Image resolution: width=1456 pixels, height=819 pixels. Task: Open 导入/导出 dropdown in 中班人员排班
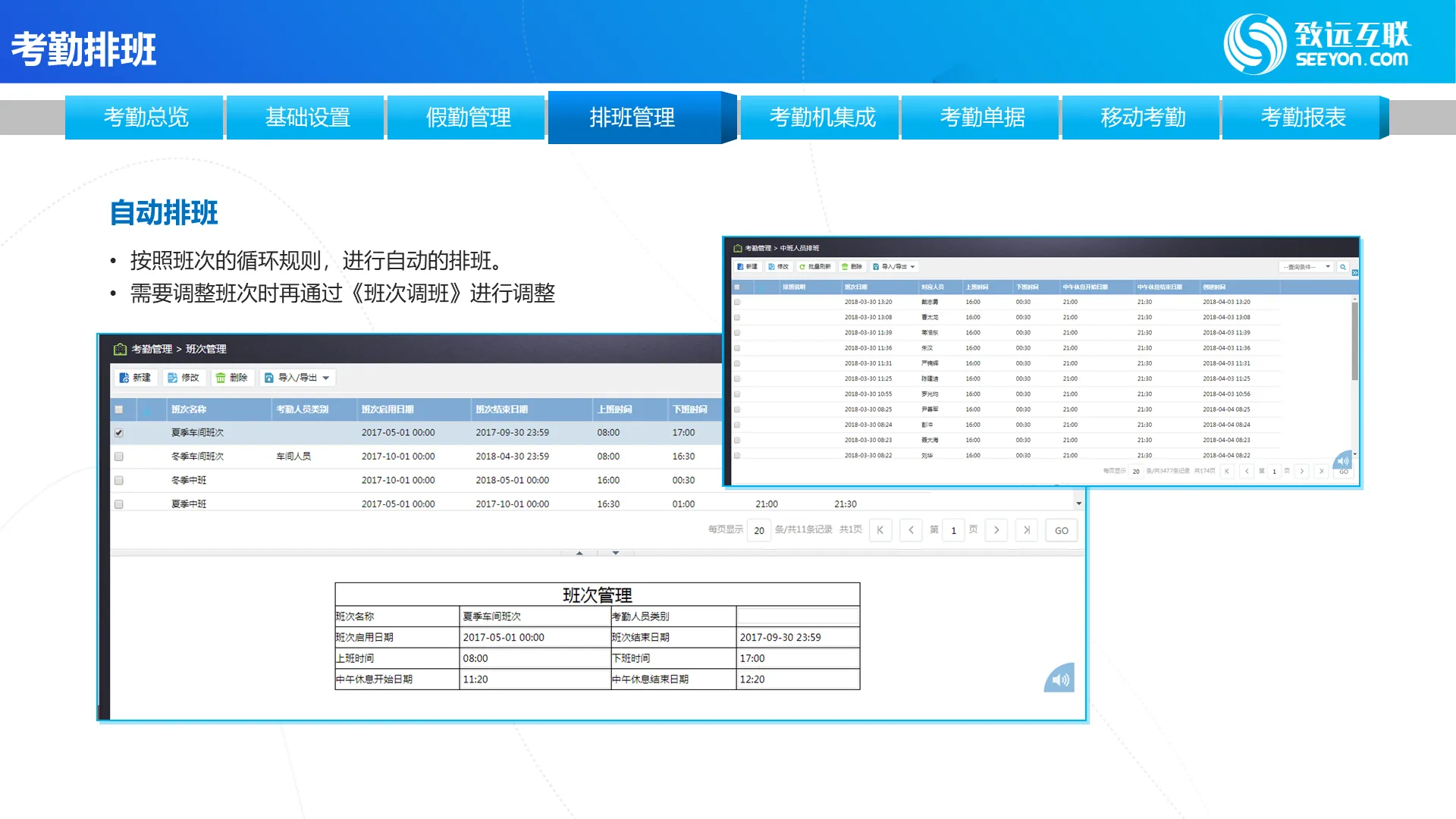tap(894, 267)
